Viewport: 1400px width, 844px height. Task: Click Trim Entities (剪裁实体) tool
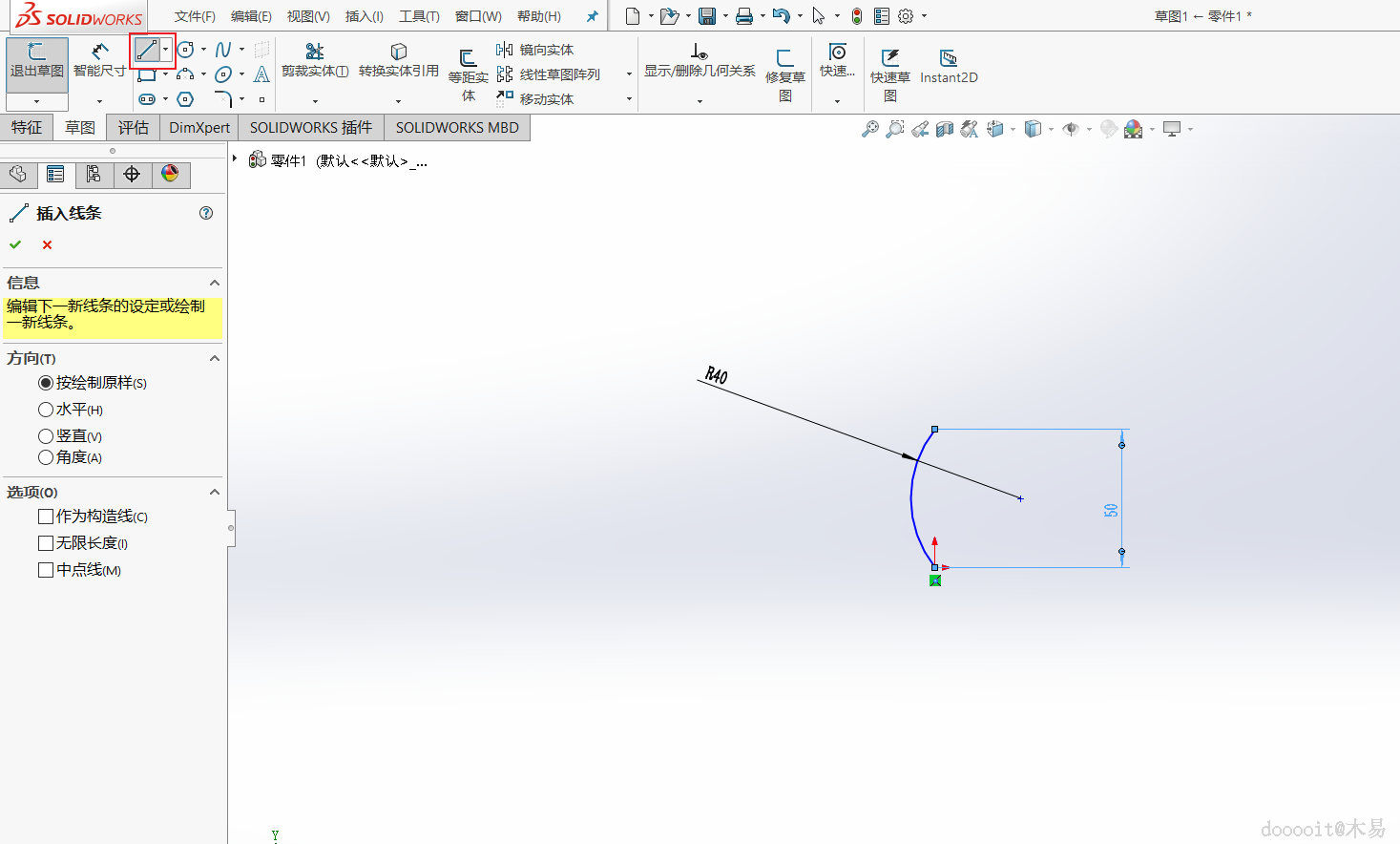[x=314, y=59]
